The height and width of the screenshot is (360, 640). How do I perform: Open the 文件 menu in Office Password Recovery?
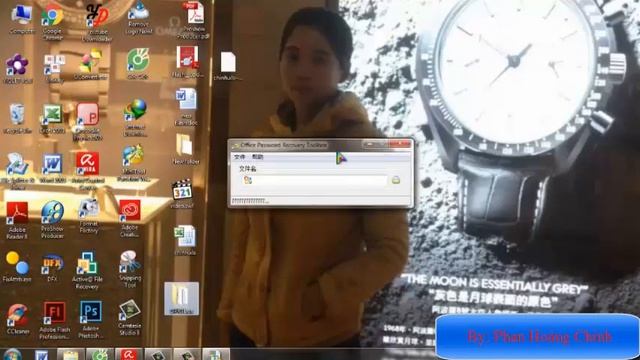(x=240, y=157)
